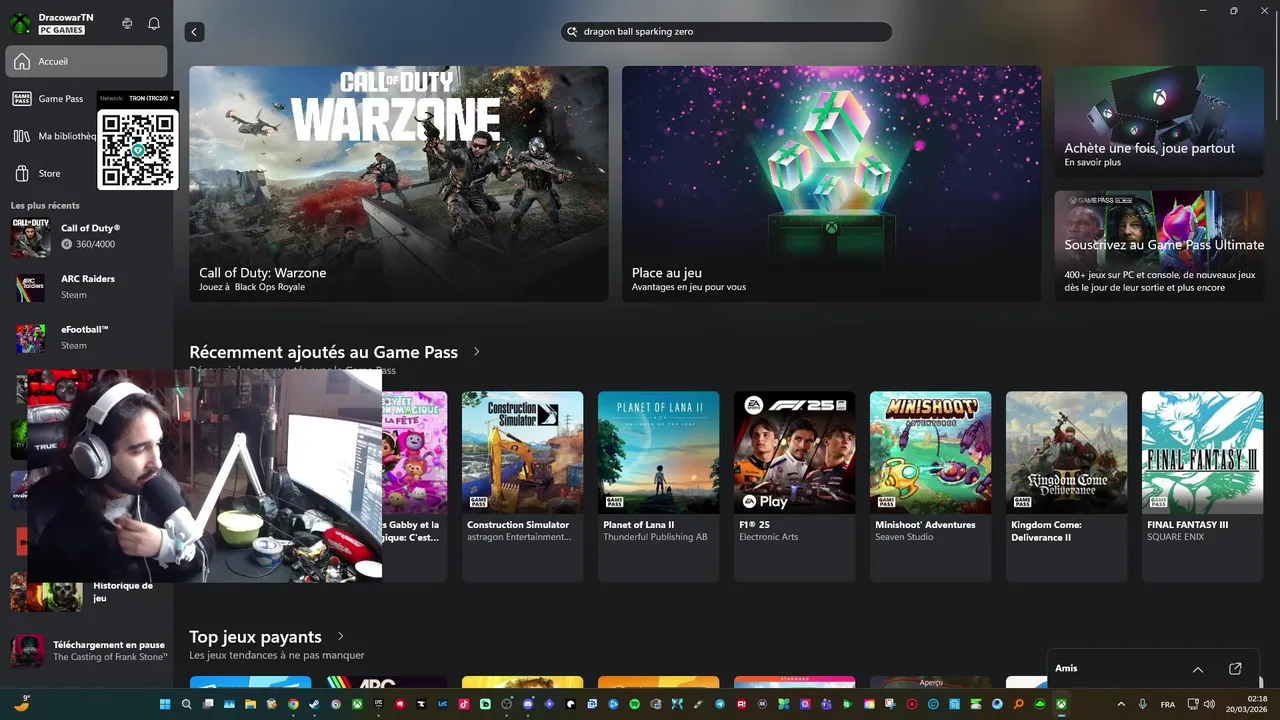The image size is (1280, 720).
Task: Open Planet of Lana II game tile
Action: [658, 486]
